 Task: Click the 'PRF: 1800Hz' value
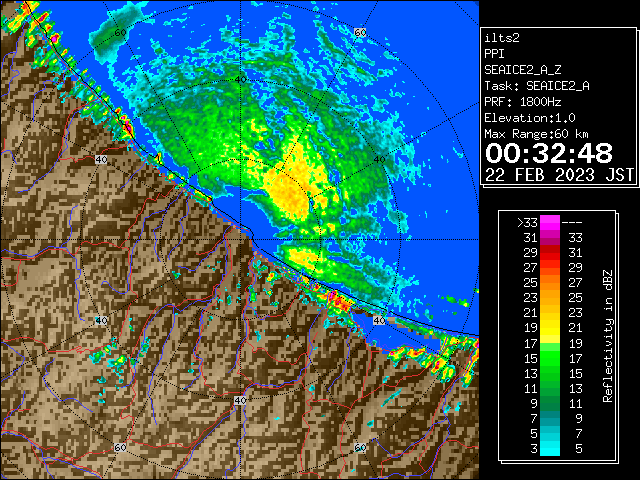[x=523, y=102]
